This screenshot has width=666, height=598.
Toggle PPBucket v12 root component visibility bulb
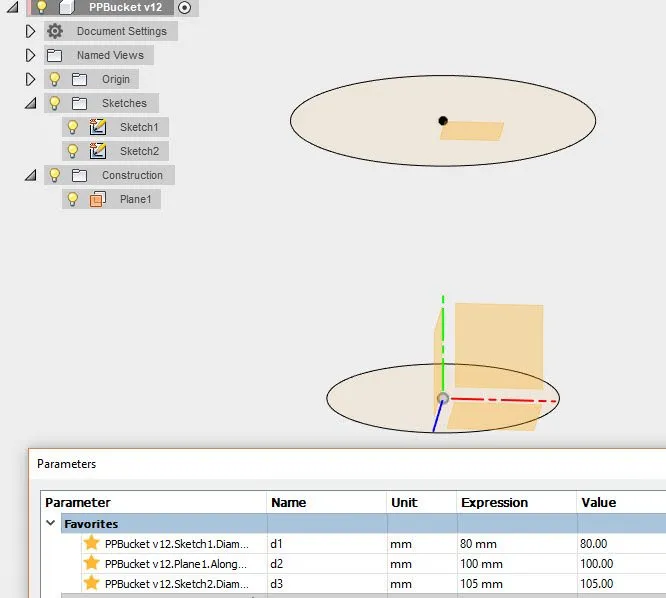point(42,6)
